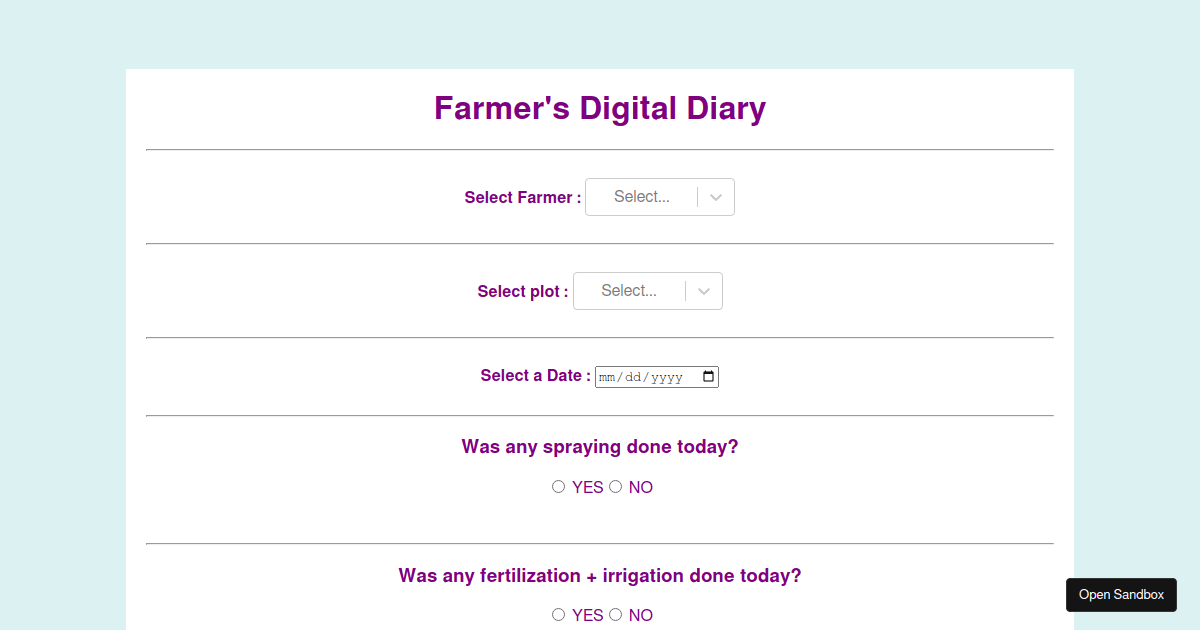The image size is (1200, 630).
Task: Click the Select plot label text
Action: tap(522, 291)
